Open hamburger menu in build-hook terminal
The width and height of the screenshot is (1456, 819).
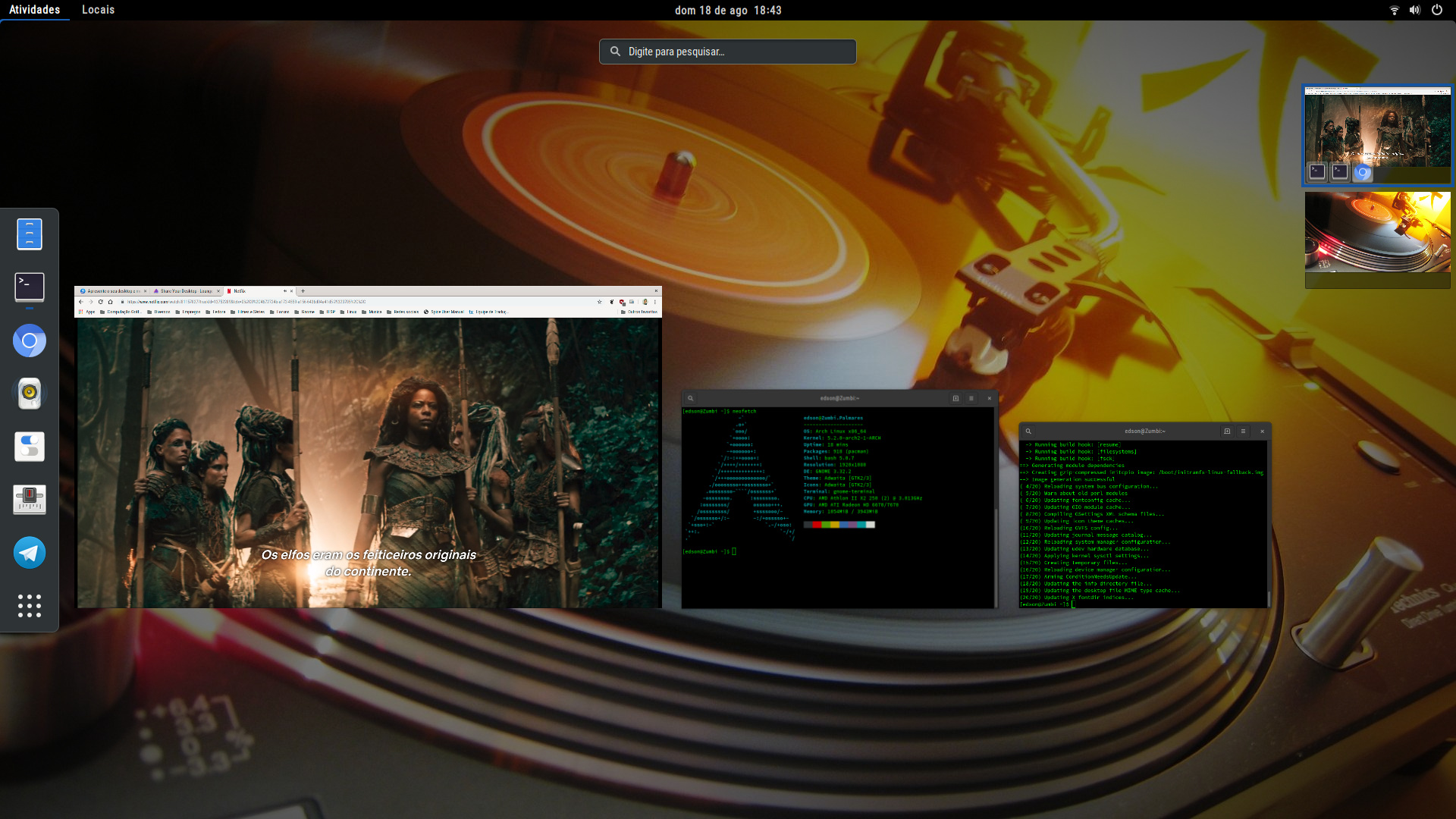pyautogui.click(x=1243, y=431)
